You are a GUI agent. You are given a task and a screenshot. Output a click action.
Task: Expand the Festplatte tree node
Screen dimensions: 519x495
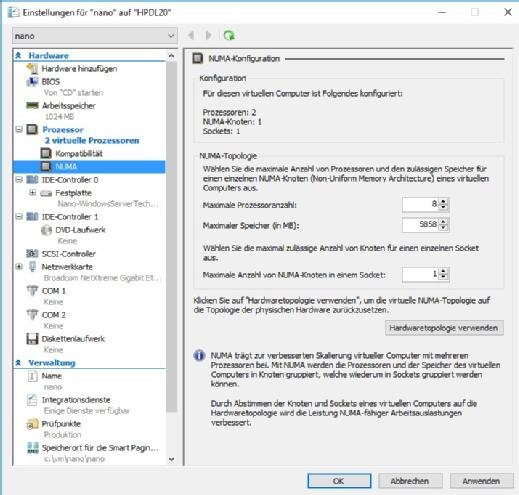click(x=32, y=193)
